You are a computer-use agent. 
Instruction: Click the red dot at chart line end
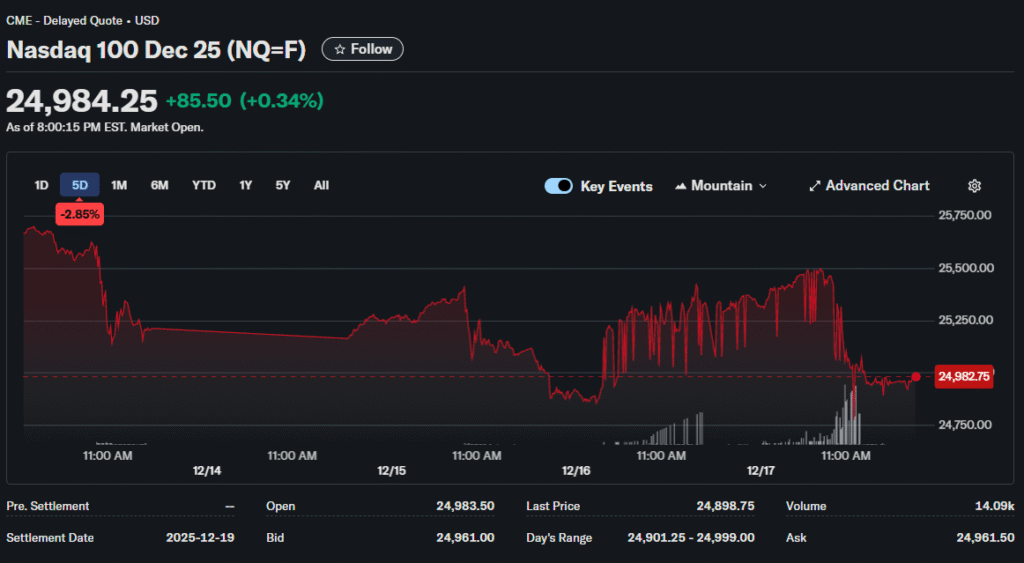pos(916,377)
